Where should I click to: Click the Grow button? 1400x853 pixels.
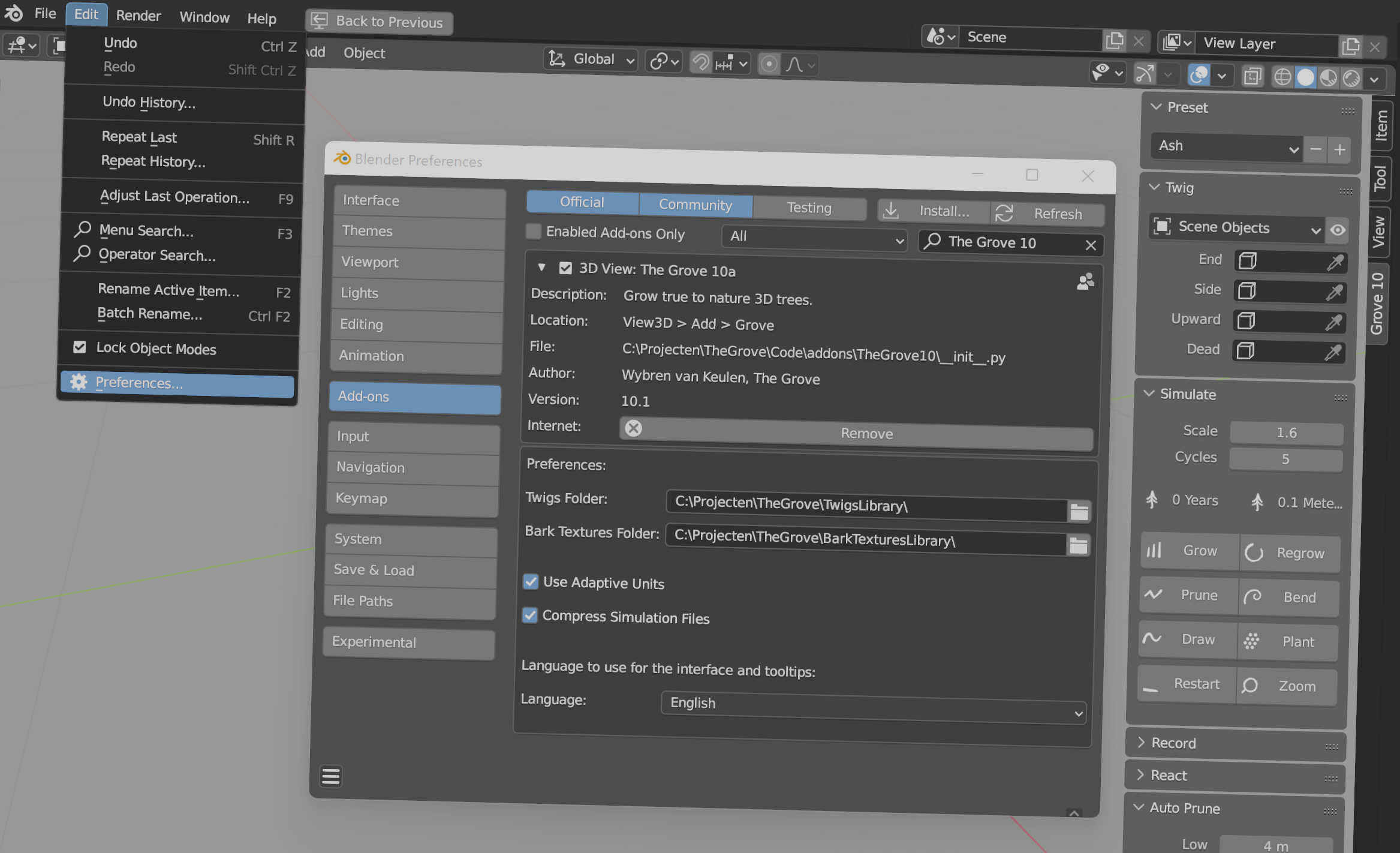tap(1189, 551)
